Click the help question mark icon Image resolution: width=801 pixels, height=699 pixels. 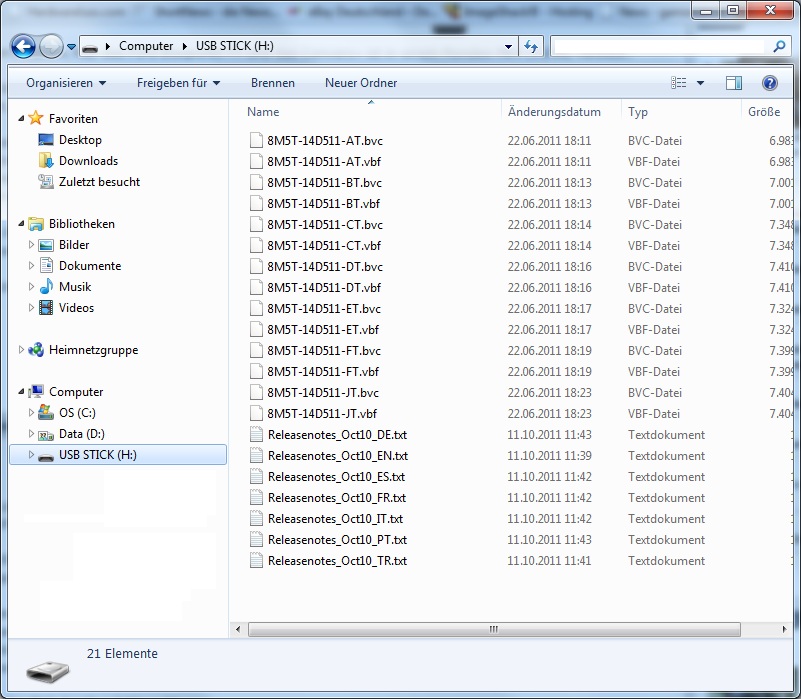[769, 83]
